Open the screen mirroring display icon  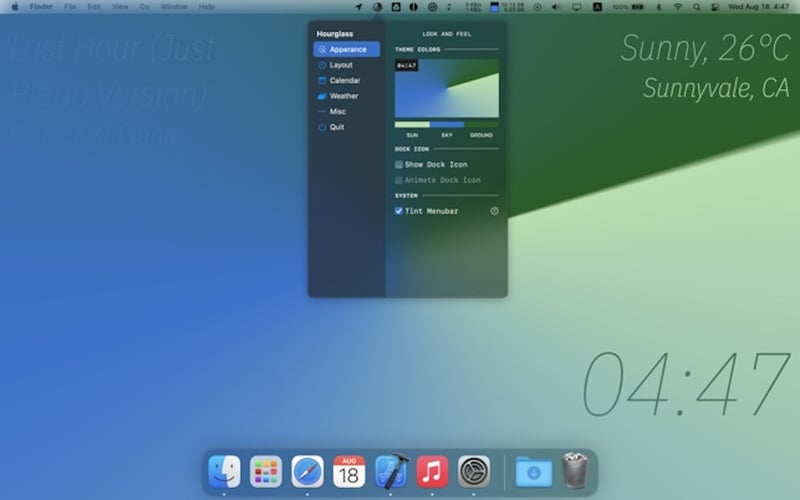pos(577,7)
